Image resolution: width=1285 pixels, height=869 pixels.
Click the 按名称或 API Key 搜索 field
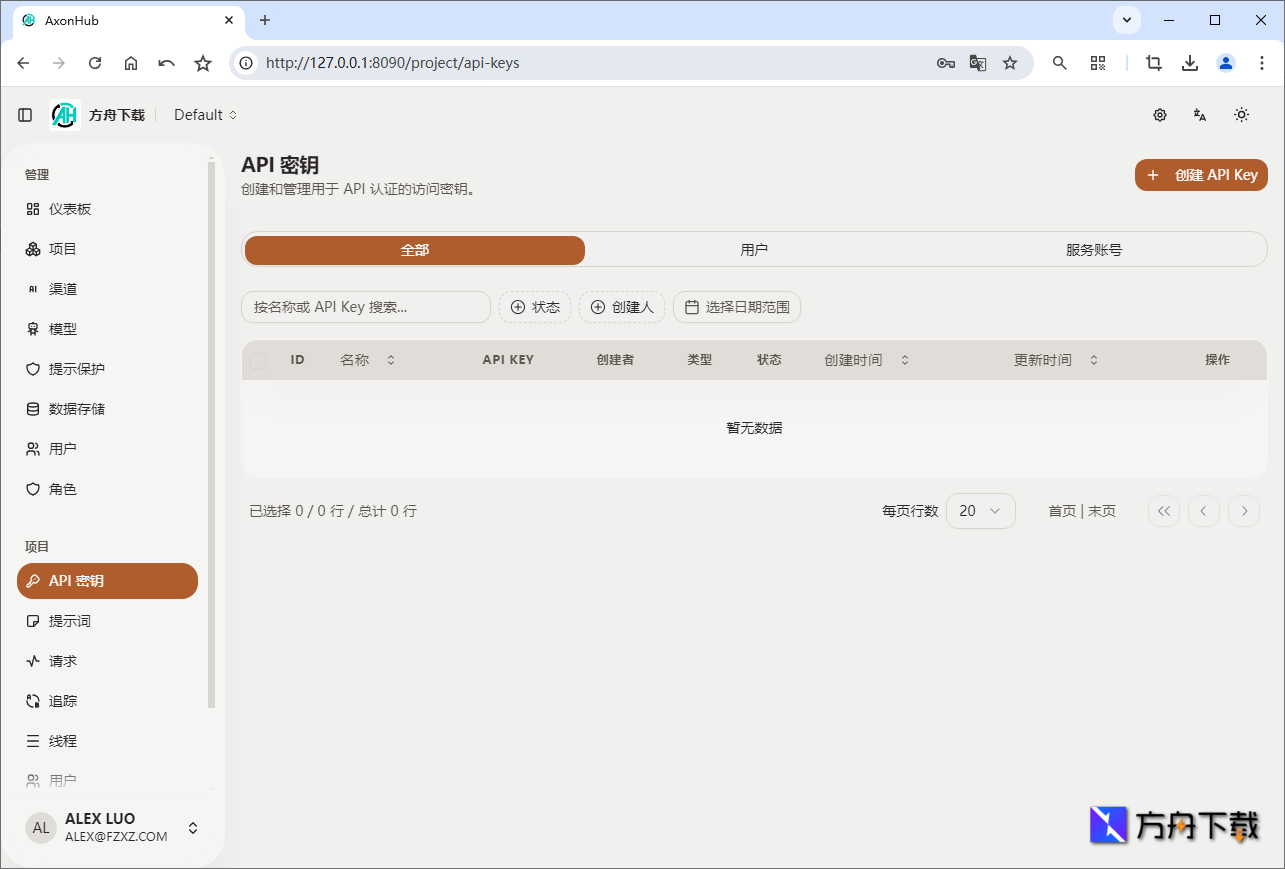[x=366, y=307]
